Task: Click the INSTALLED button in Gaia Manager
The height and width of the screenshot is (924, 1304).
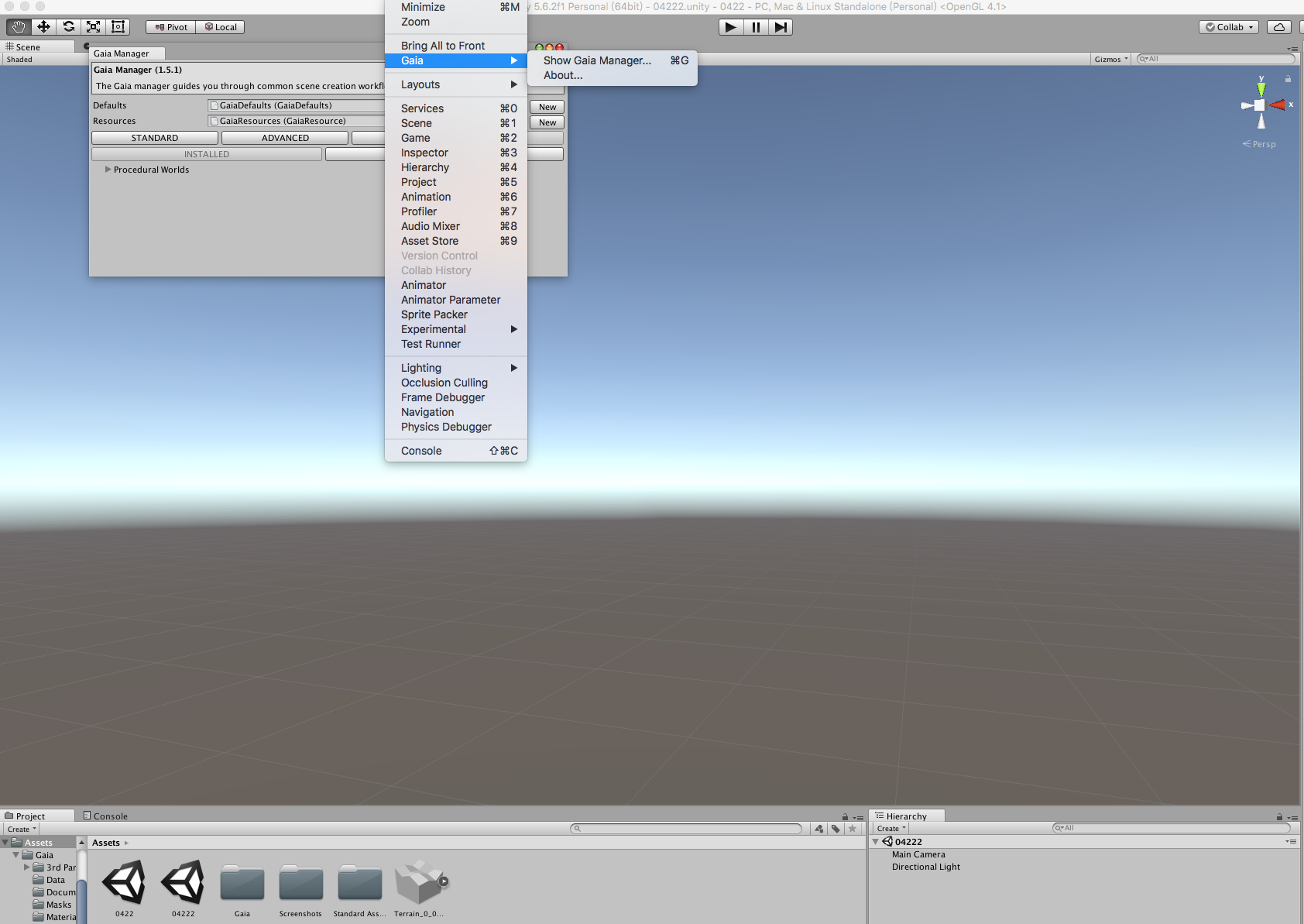Action: 207,154
